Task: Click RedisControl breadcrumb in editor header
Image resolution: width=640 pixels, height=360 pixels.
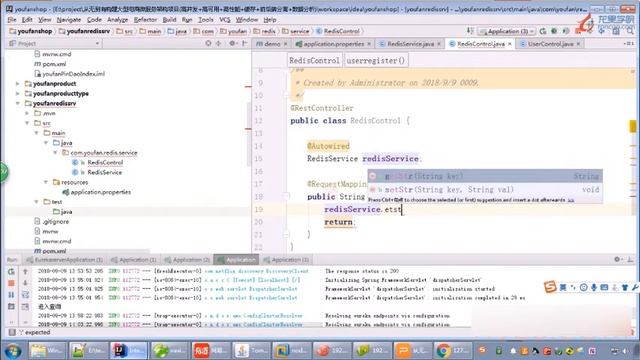Action: click(314, 60)
